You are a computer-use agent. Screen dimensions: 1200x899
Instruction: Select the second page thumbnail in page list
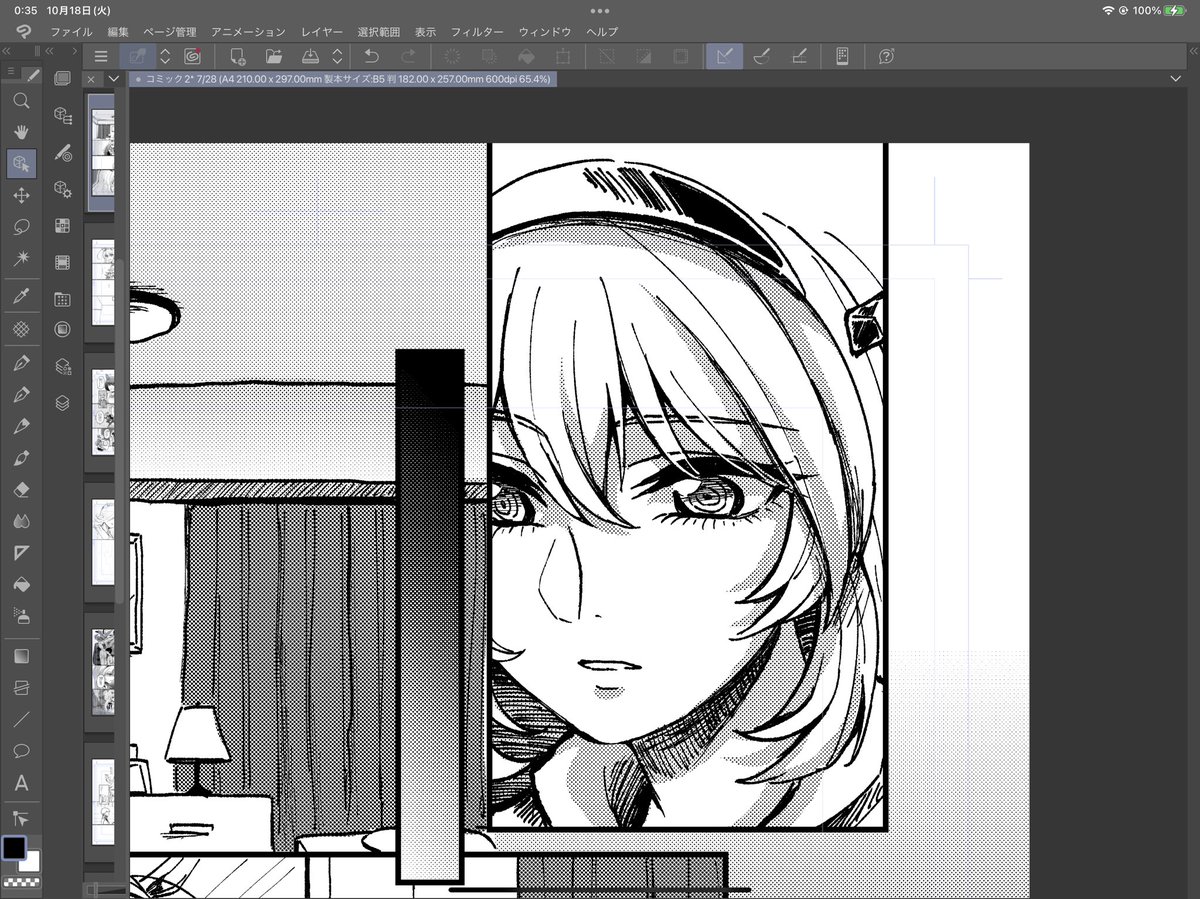click(x=104, y=281)
